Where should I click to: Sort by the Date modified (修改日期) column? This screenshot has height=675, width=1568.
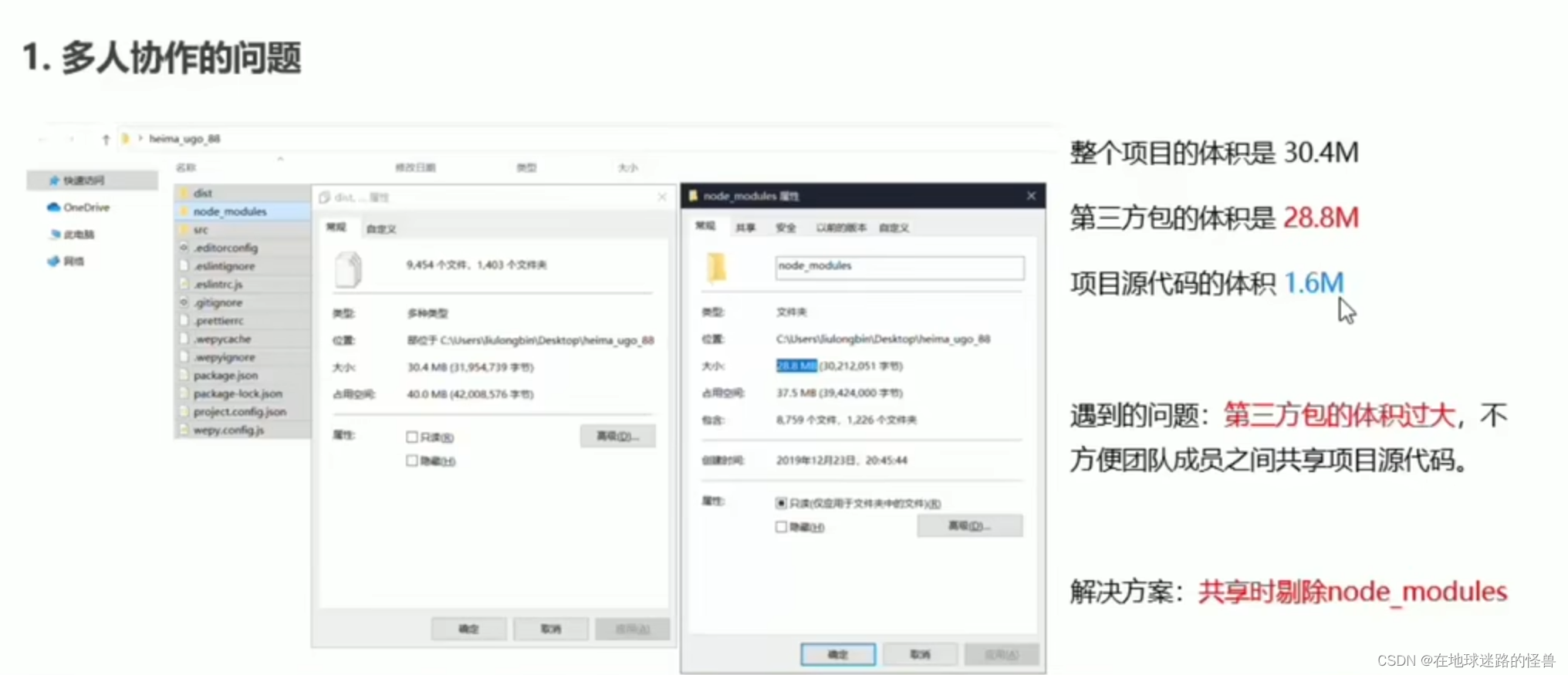tap(415, 167)
